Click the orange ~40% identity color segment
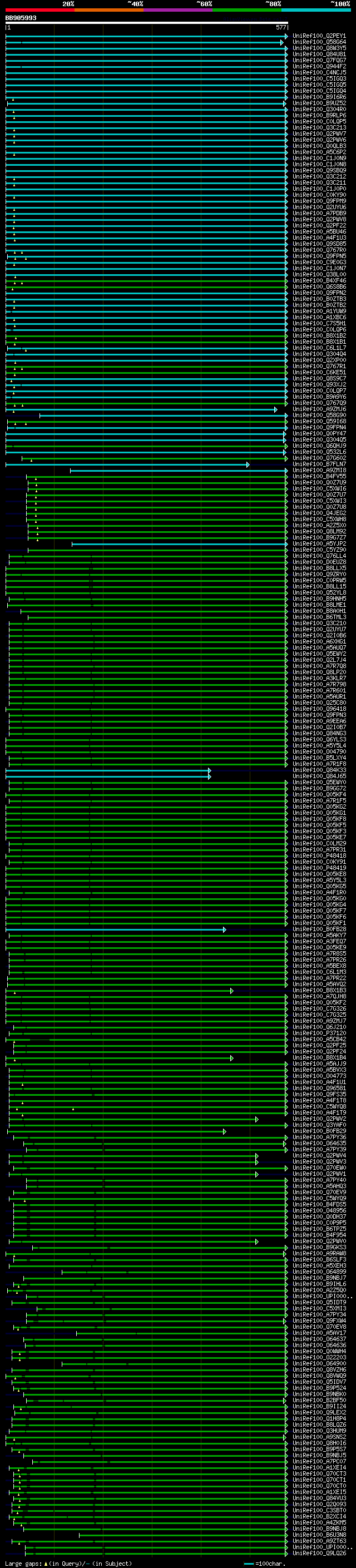Screen dimensions: 356x1568 [x=110, y=10]
